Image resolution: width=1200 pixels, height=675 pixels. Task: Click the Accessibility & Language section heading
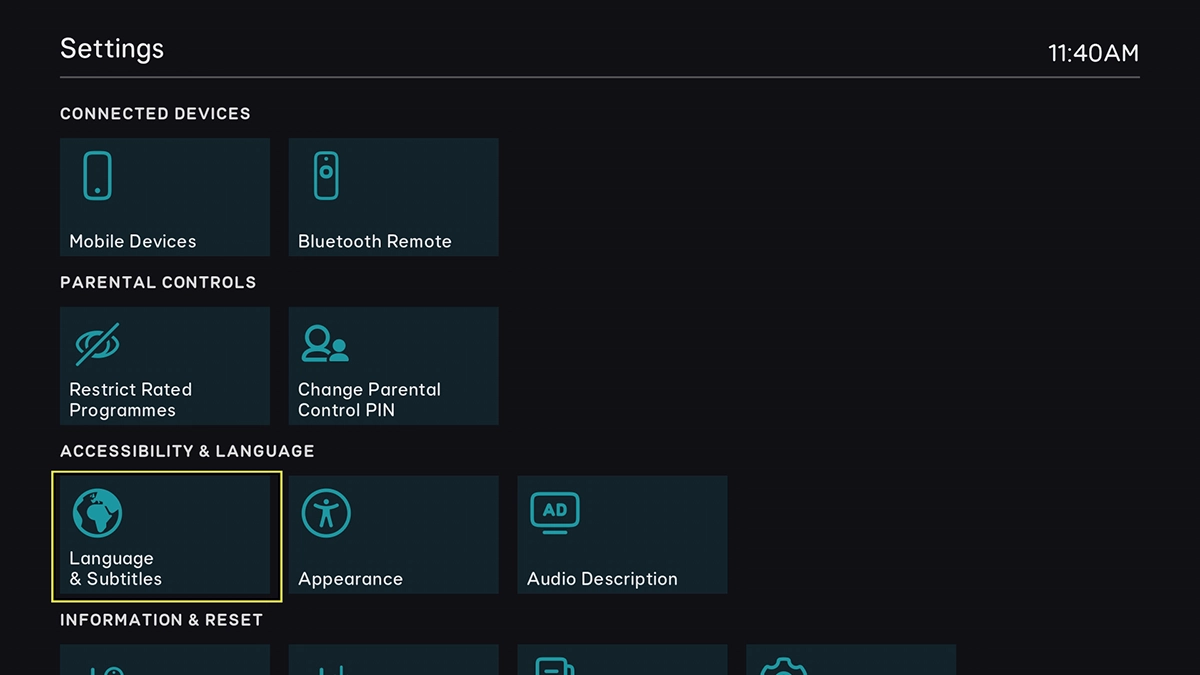coord(187,451)
